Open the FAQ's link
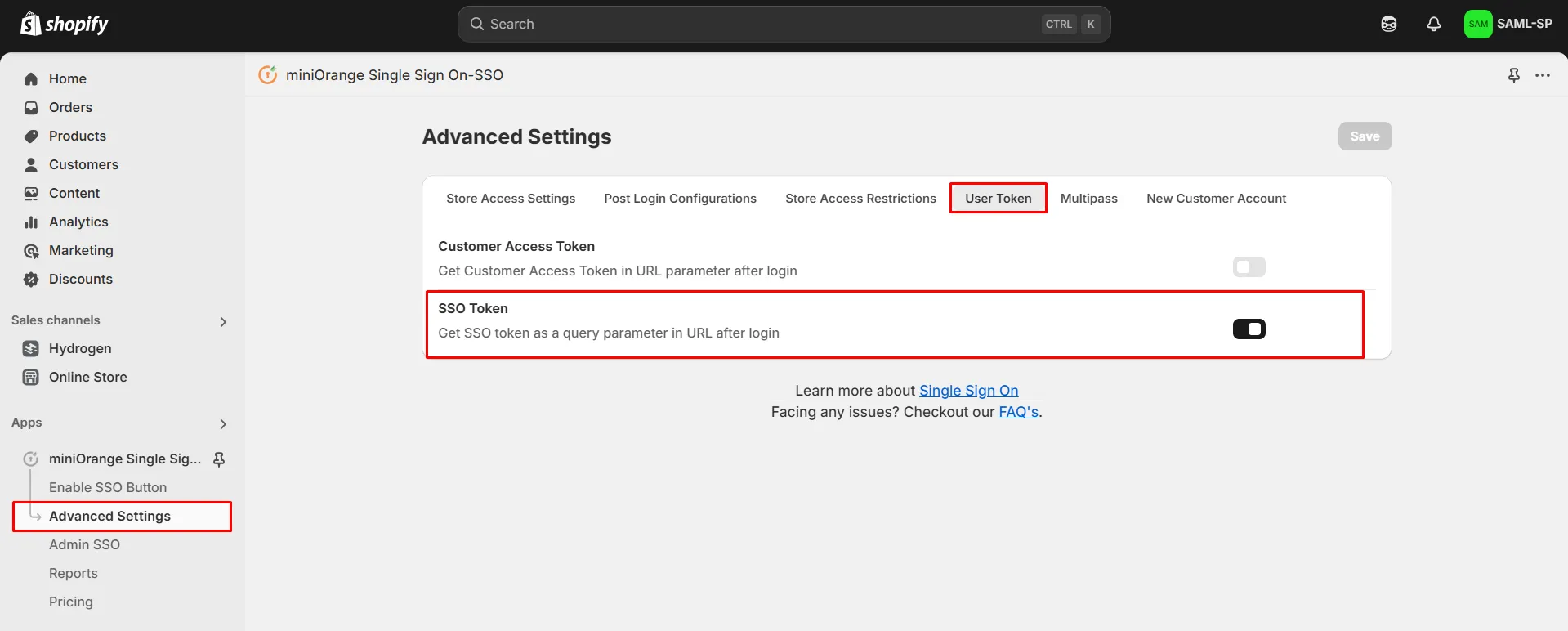The height and width of the screenshot is (631, 1568). tap(1019, 412)
